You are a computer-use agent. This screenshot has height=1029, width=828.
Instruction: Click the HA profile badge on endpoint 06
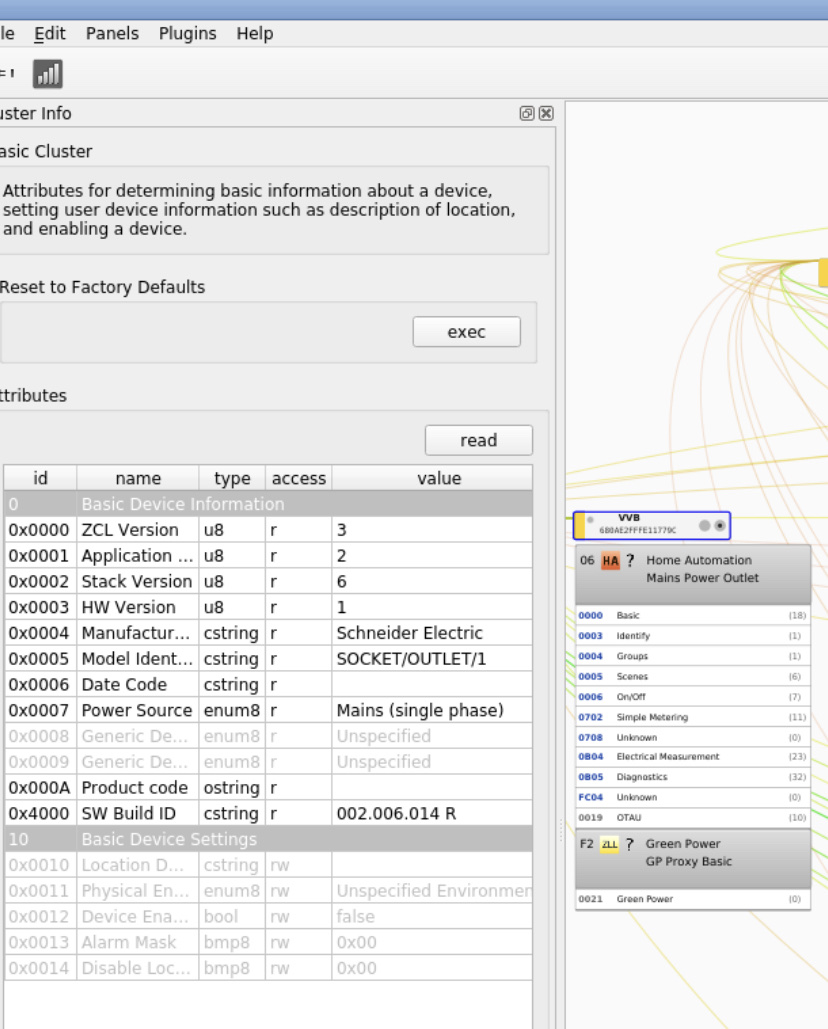(x=610, y=561)
